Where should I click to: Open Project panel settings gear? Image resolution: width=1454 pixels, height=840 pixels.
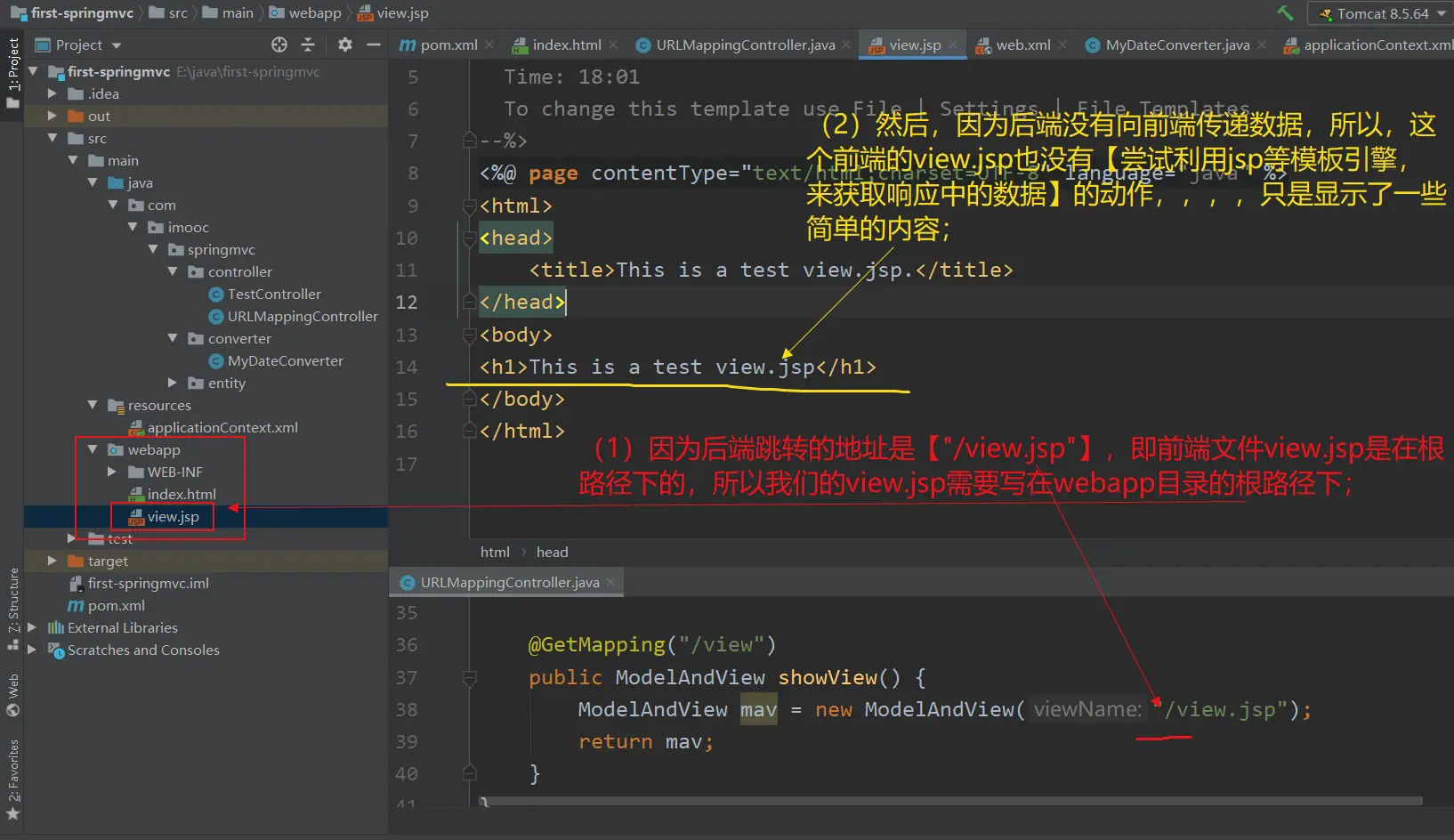pyautogui.click(x=345, y=44)
